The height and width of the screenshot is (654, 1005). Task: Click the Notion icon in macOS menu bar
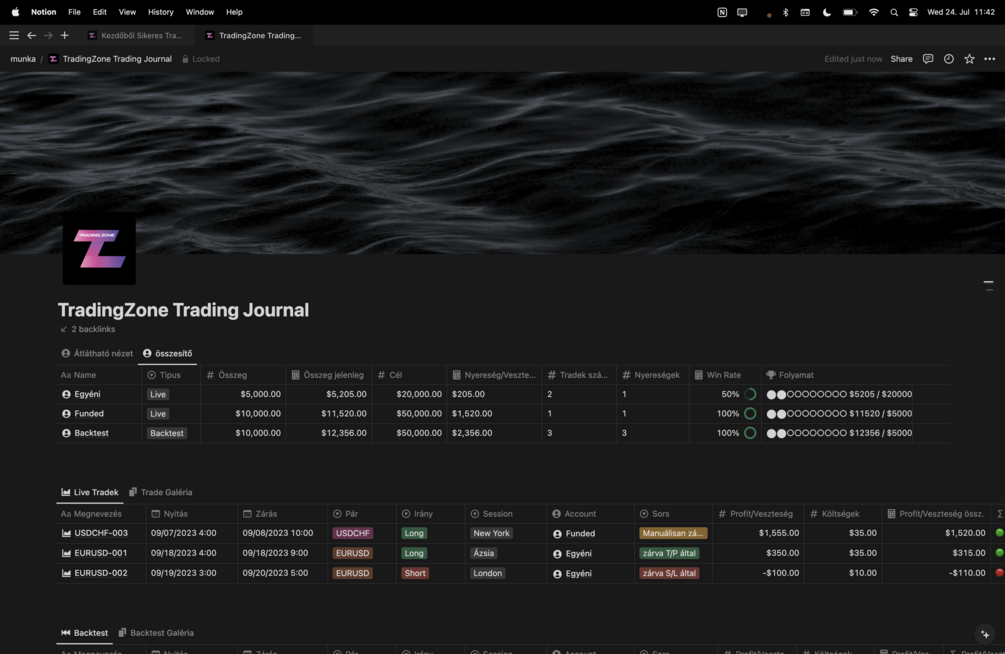click(x=722, y=12)
